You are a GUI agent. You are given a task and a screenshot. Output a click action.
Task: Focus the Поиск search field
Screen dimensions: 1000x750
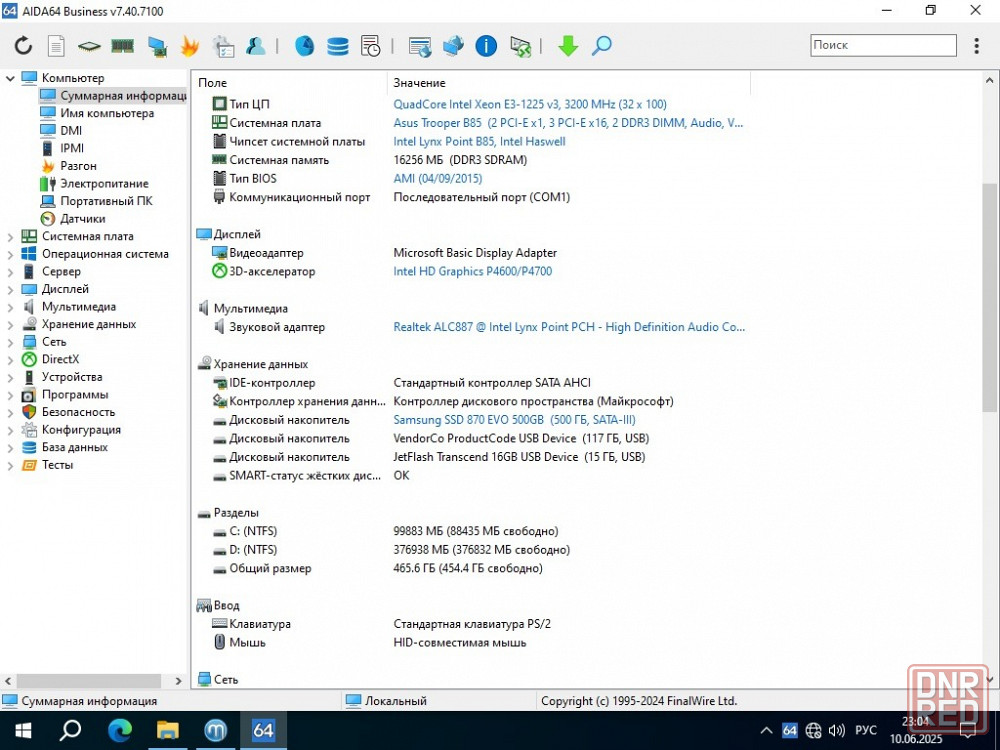point(883,45)
